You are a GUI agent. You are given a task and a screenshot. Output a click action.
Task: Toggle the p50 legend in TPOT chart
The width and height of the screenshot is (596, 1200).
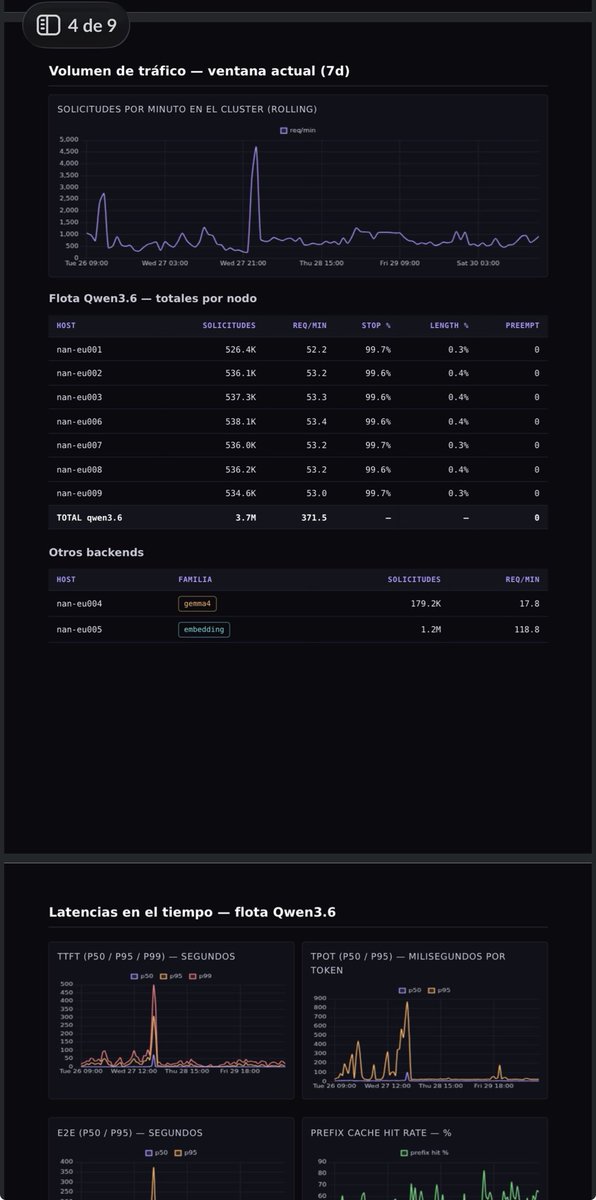click(410, 990)
